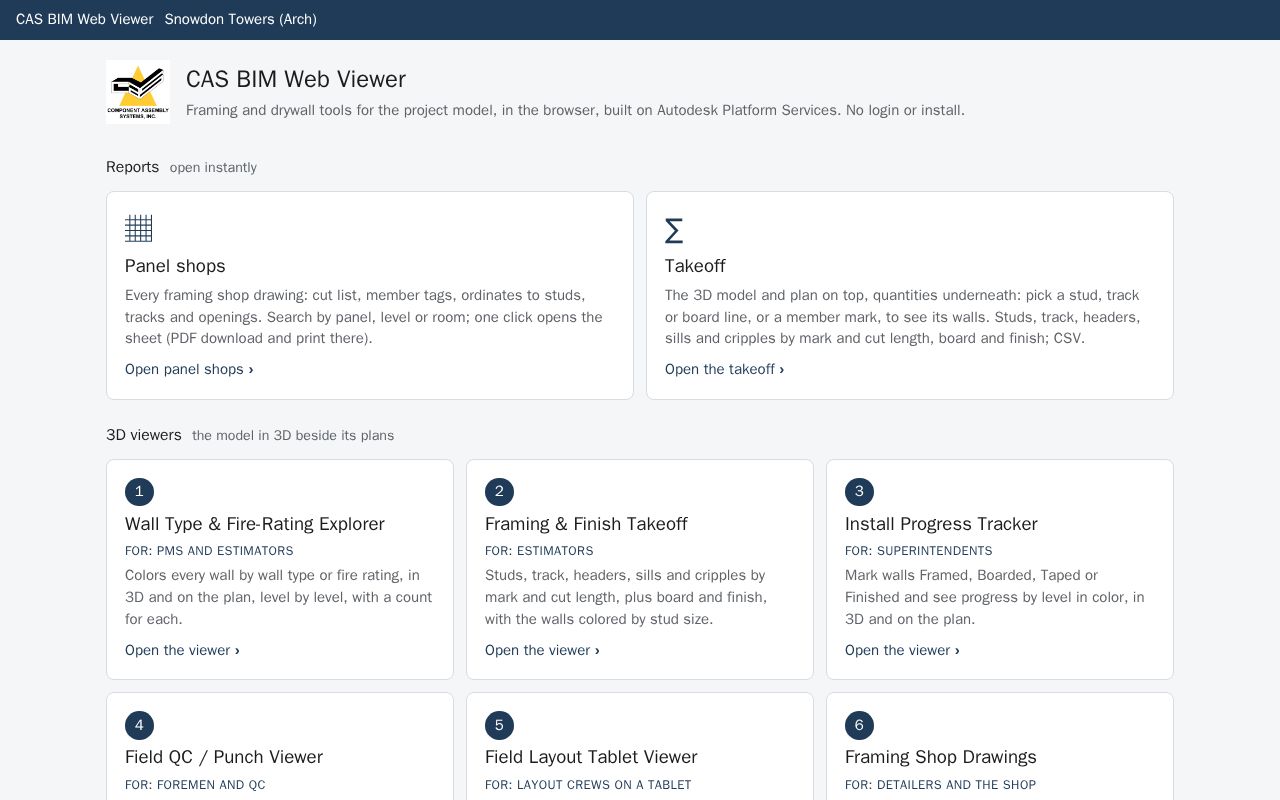
Task: Click the number 1 badge for Wall Type Explorer
Action: pyautogui.click(x=139, y=492)
